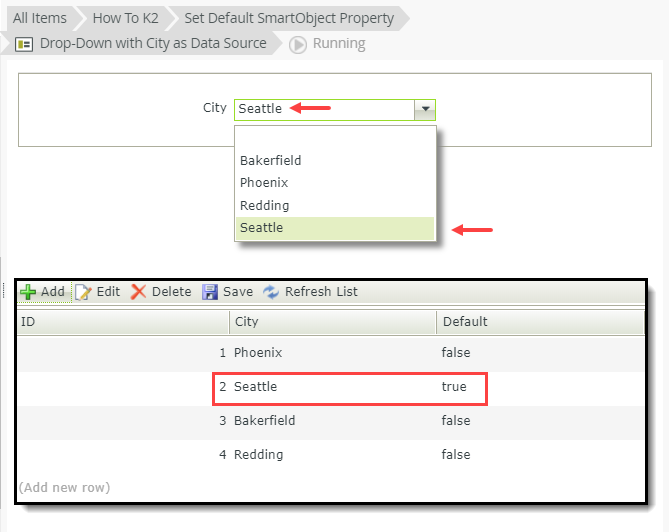Screen dimensions: 669x532
Task: Click the City column header
Action: (x=333, y=322)
